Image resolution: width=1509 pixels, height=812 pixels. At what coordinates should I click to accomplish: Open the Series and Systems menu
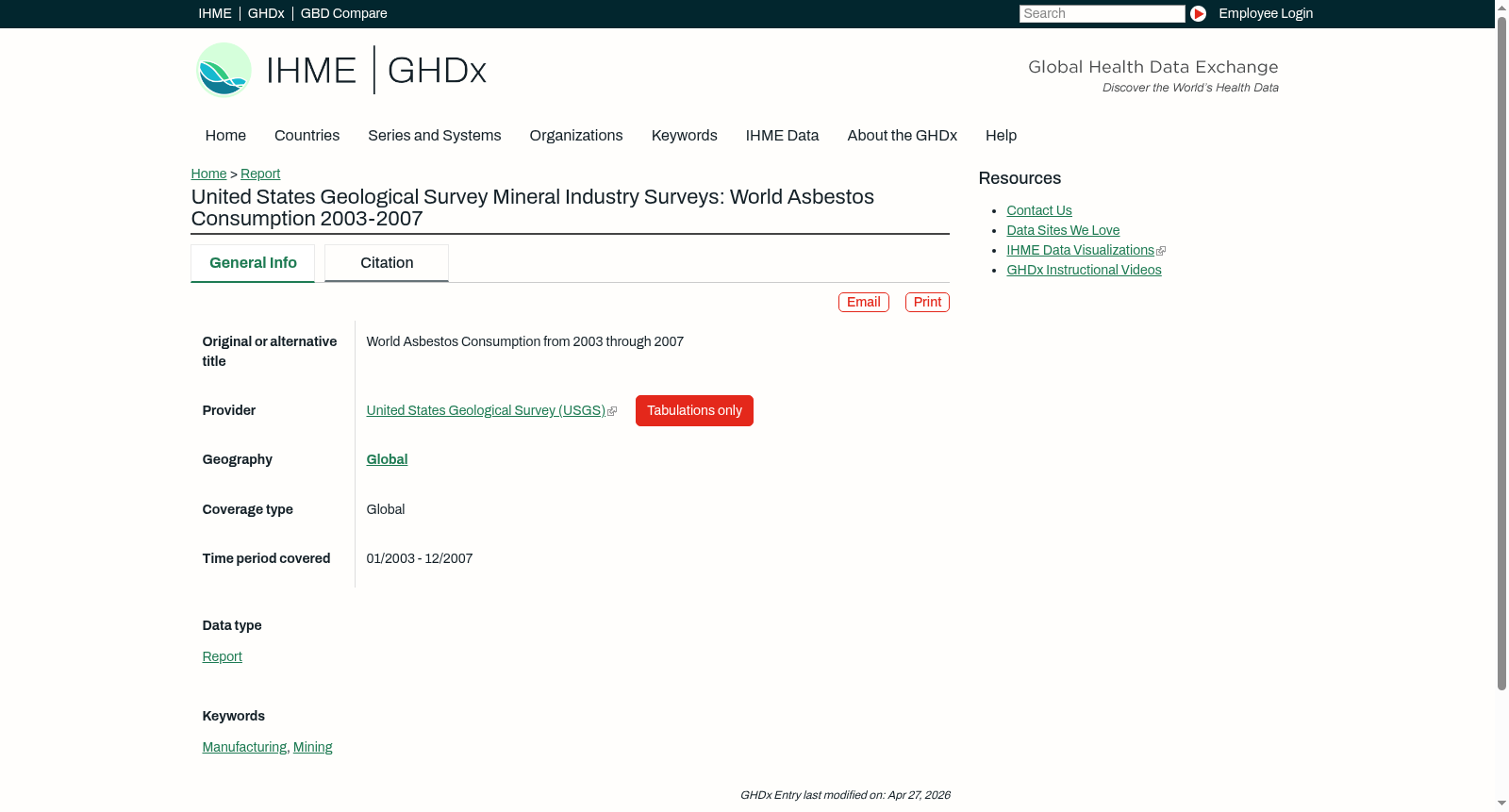[434, 136]
